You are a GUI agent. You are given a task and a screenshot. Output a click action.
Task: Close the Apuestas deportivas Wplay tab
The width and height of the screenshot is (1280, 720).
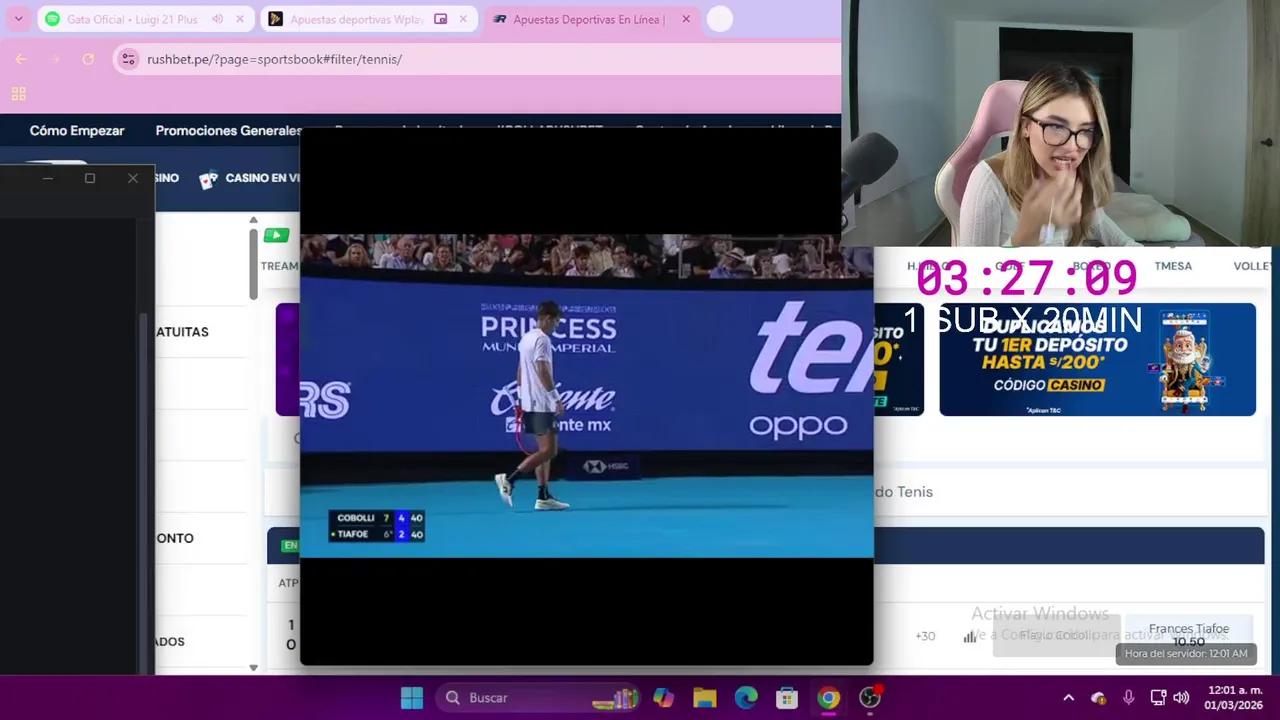(x=463, y=19)
